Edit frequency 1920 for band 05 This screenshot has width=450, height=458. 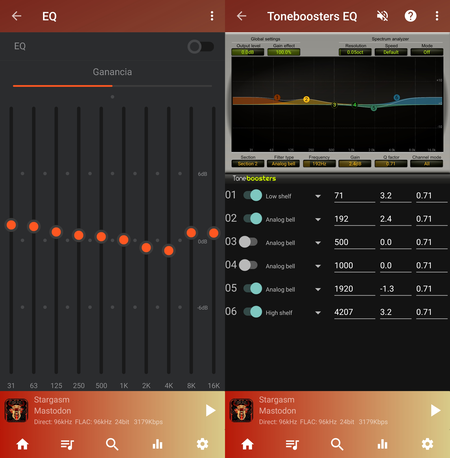[354, 289]
